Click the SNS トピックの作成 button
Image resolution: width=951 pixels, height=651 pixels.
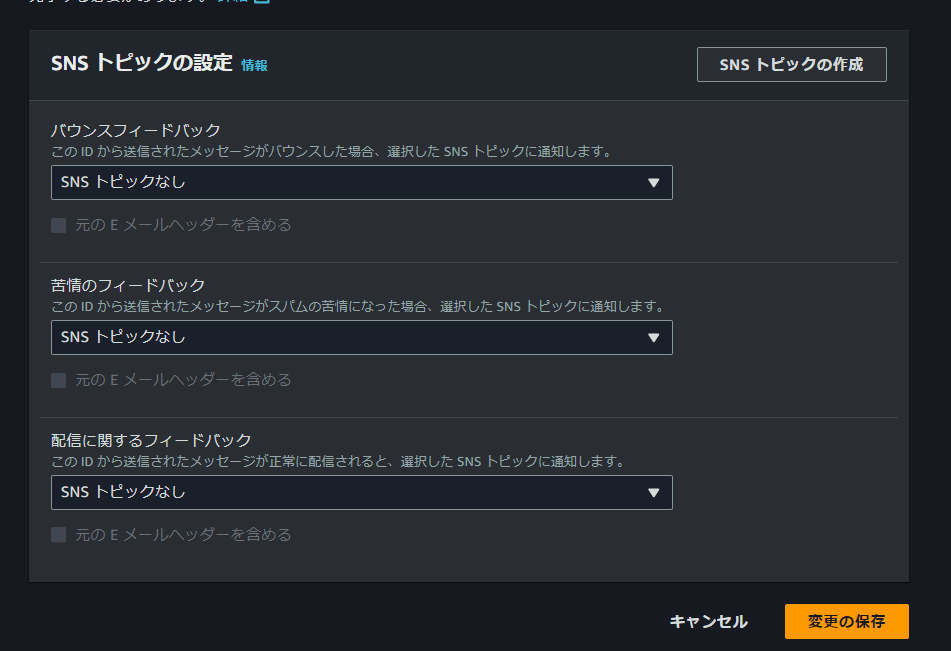[791, 64]
